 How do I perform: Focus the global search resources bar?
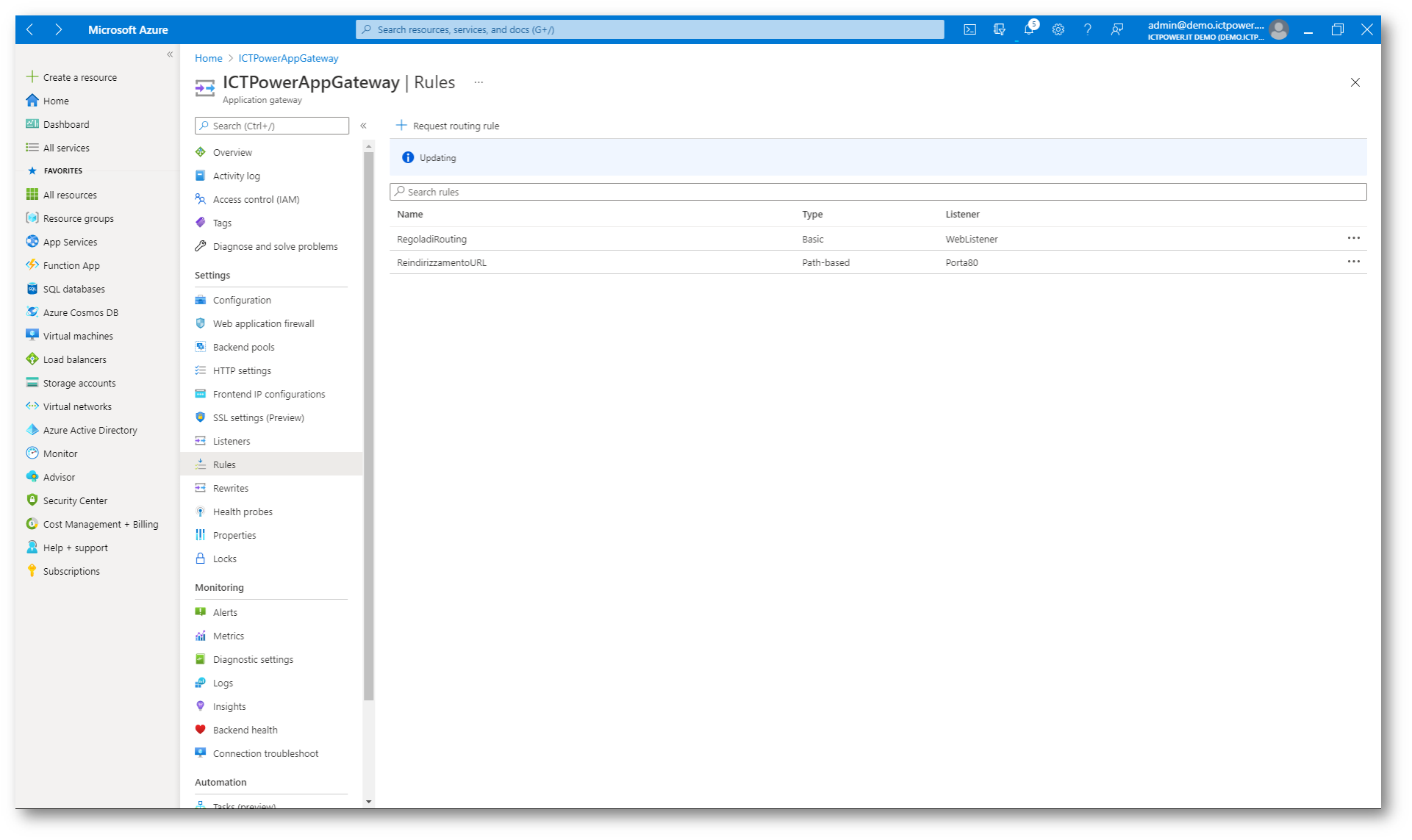[x=650, y=29]
